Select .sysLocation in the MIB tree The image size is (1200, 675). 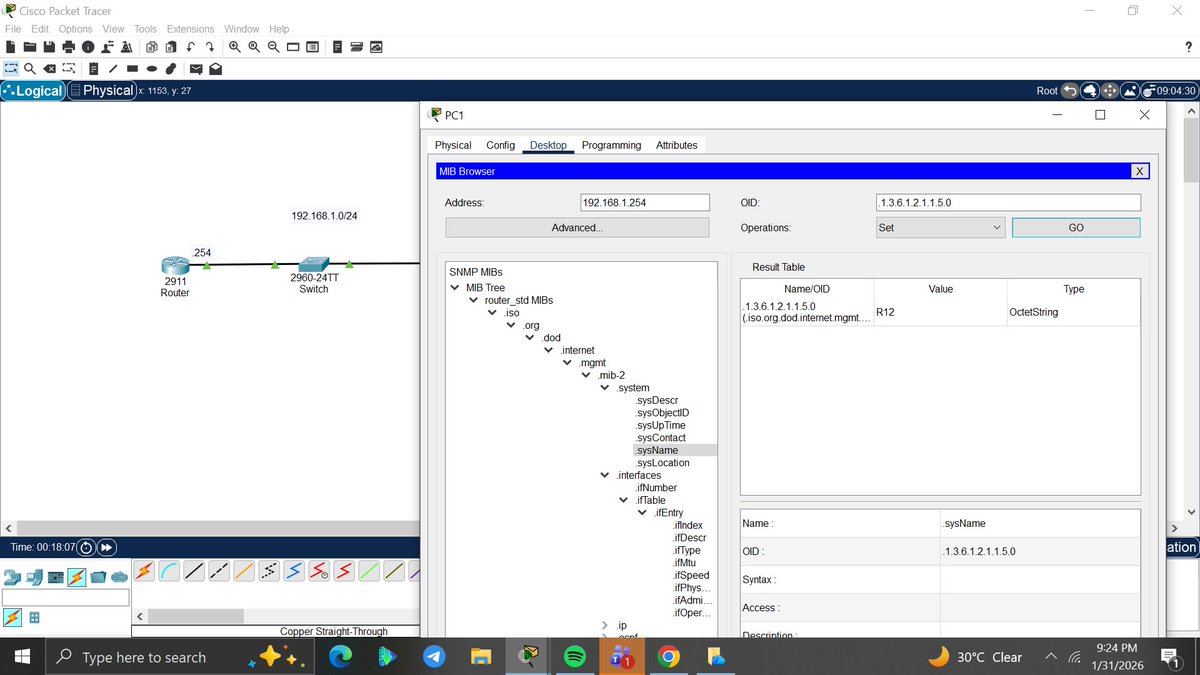(x=662, y=463)
